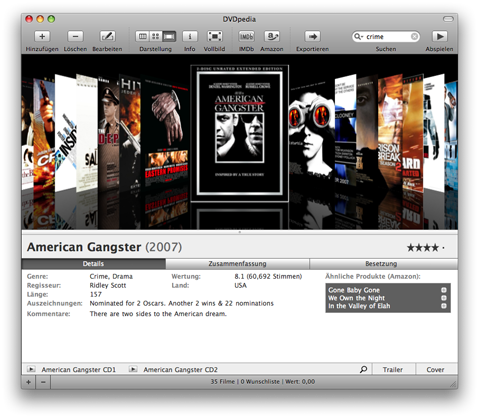The width and height of the screenshot is (479, 418).
Task: Click the bottom-left plus button
Action: 29,382
